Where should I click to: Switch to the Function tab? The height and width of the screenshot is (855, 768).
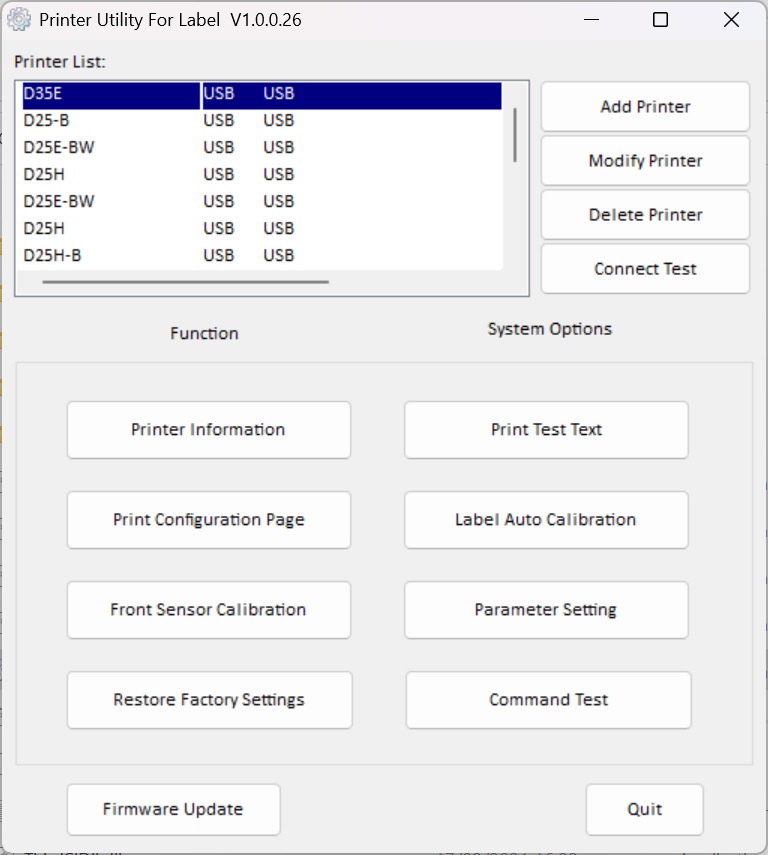[x=204, y=334]
